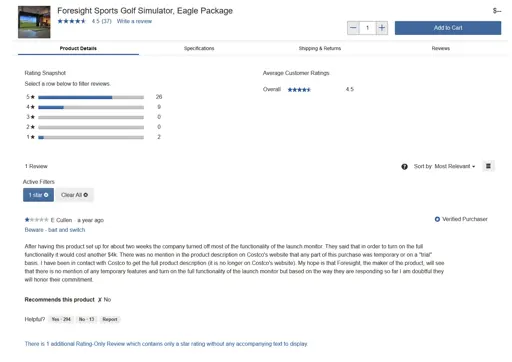Switch to the Specifications tab
The width and height of the screenshot is (512, 362).
tap(199, 48)
